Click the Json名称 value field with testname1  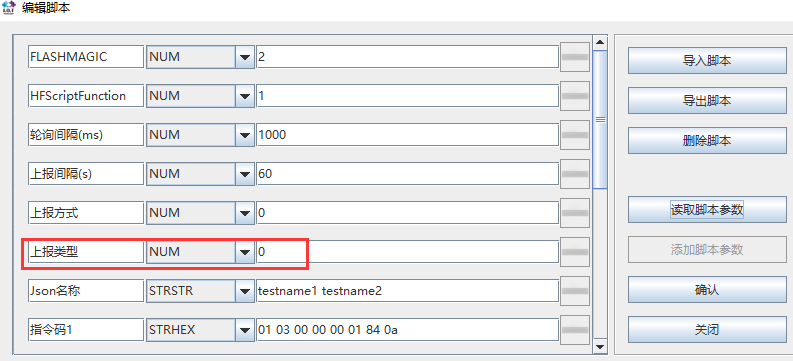(407, 291)
